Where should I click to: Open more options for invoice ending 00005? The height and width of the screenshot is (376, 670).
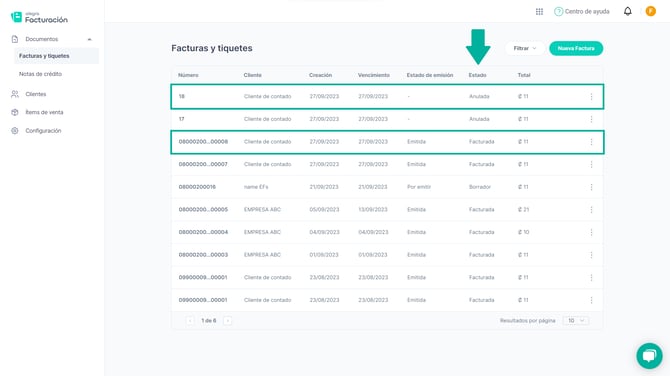click(591, 210)
